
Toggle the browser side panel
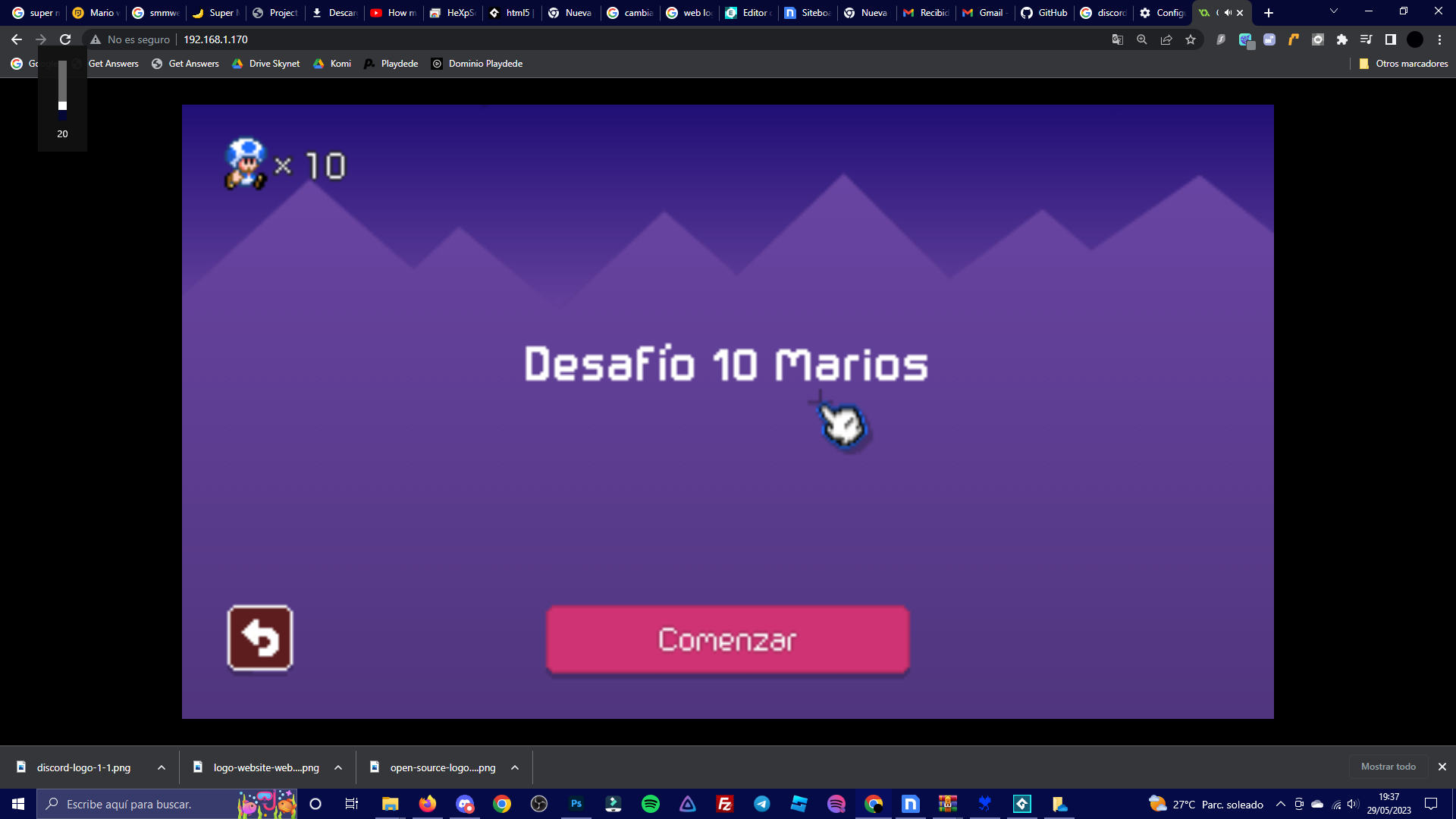[1391, 39]
